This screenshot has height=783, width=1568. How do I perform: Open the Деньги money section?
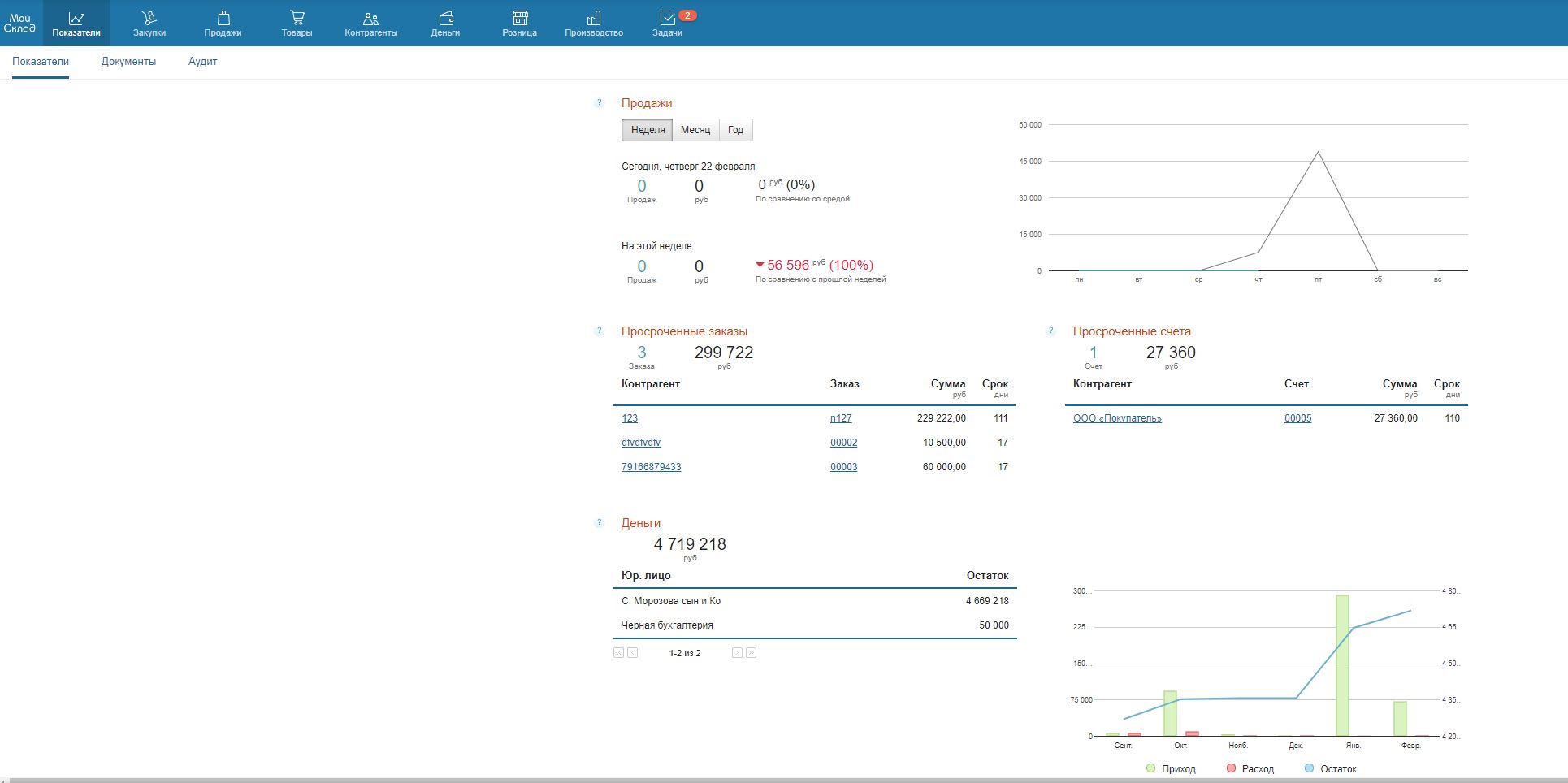pyautogui.click(x=445, y=24)
